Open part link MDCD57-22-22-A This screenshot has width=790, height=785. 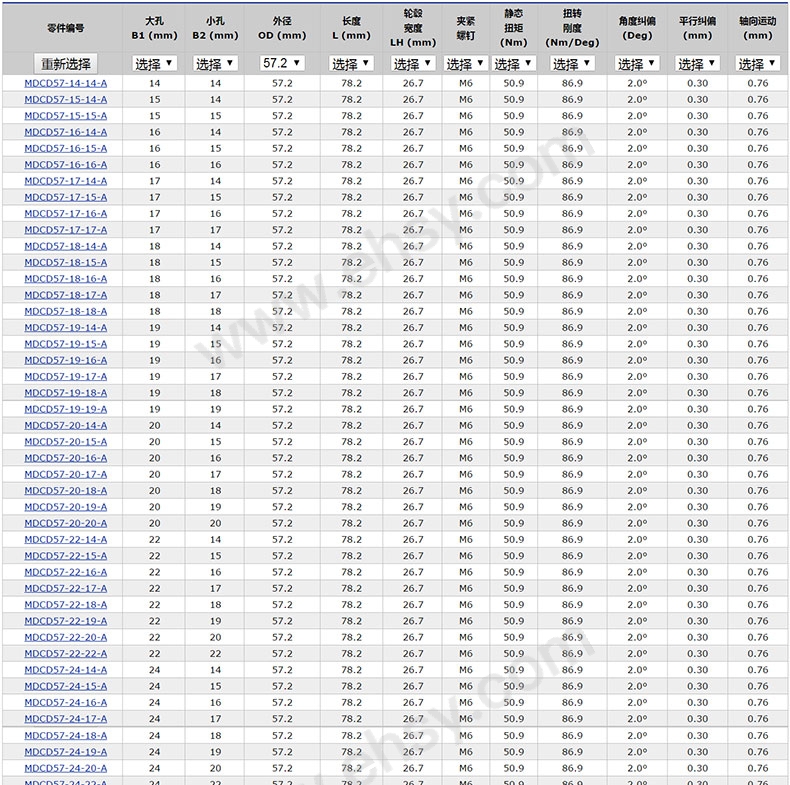tap(65, 653)
